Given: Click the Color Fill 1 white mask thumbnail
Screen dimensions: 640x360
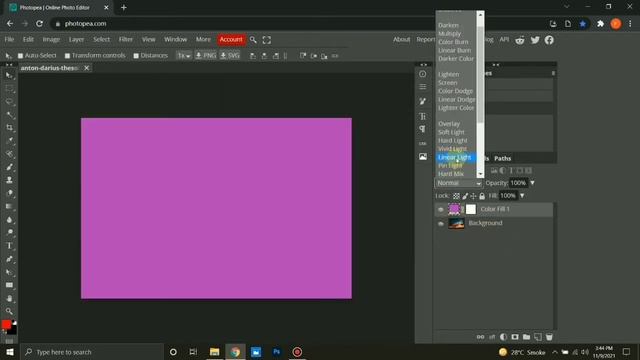Looking at the screenshot, I should (x=471, y=209).
